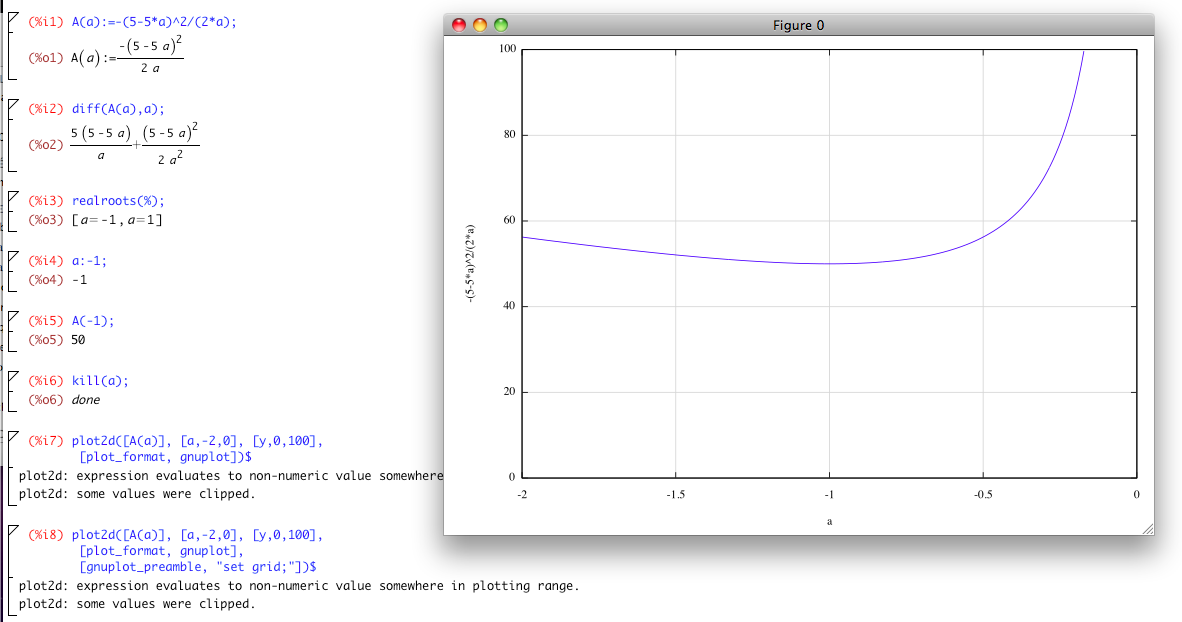Collapse the %i7 plot2d cell bracket
This screenshot has height=622, width=1182.
(12, 437)
